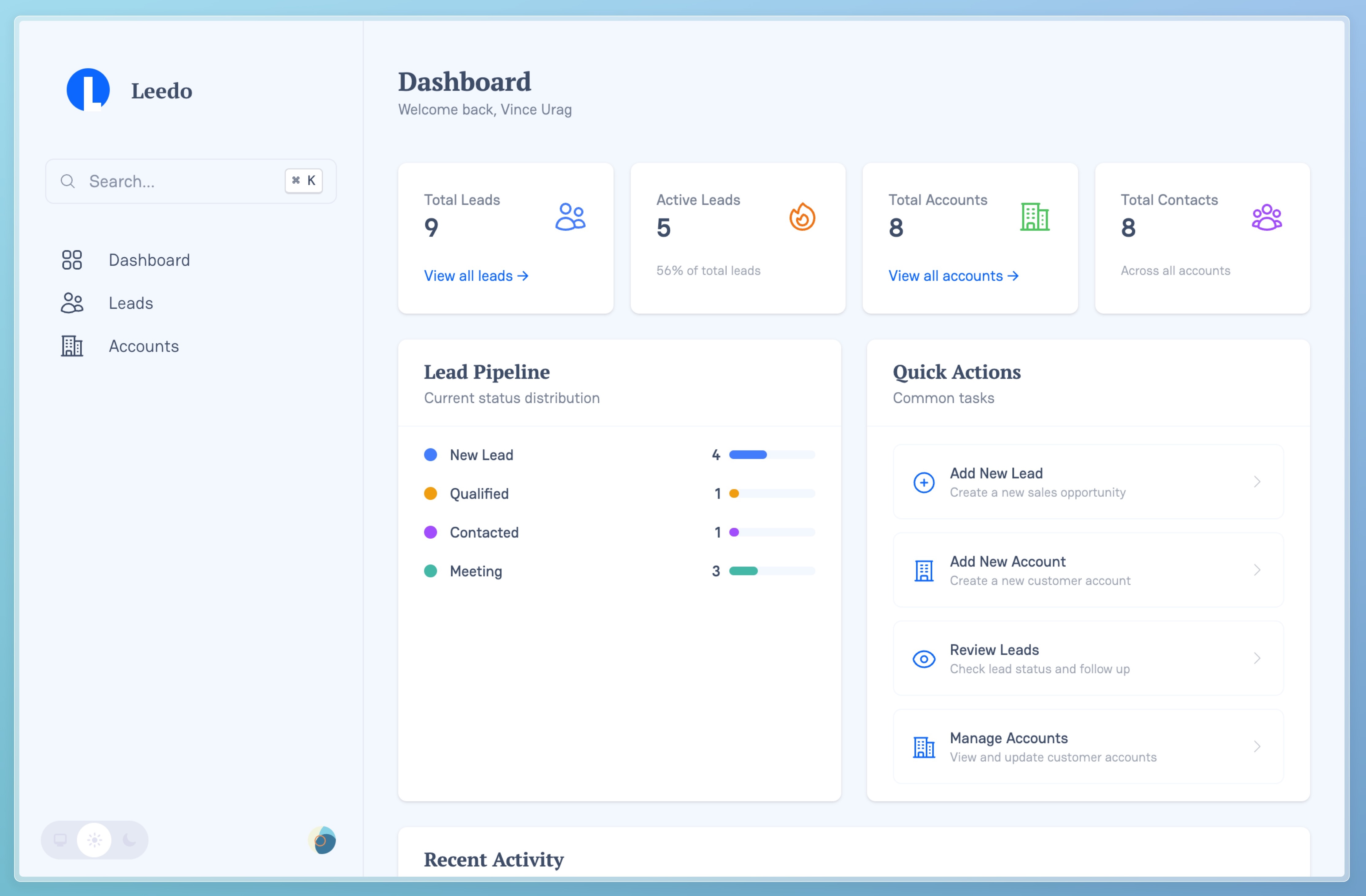Click the Leads people icon in sidebar
1366x896 pixels.
tap(72, 303)
